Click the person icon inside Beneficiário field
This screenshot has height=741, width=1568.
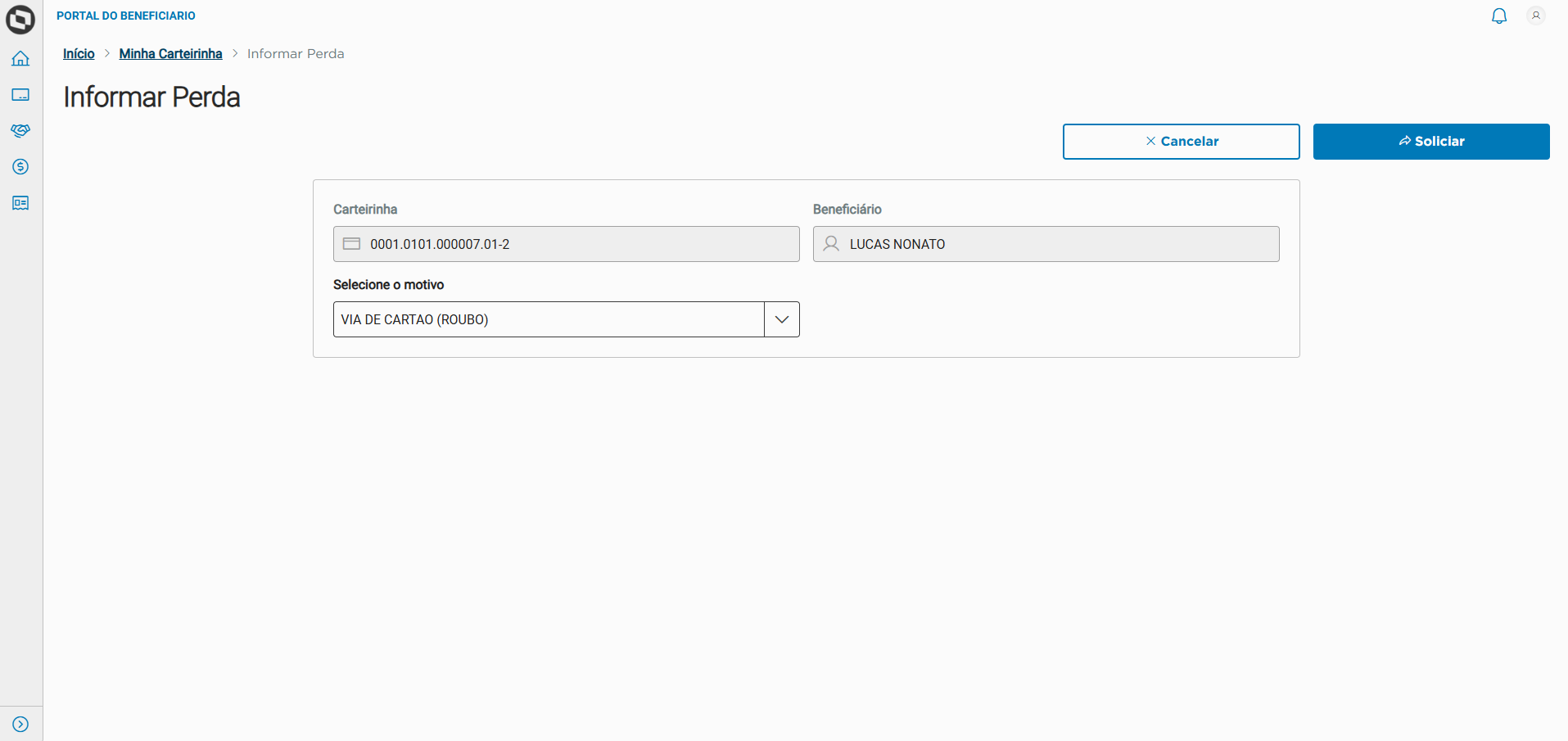point(831,244)
